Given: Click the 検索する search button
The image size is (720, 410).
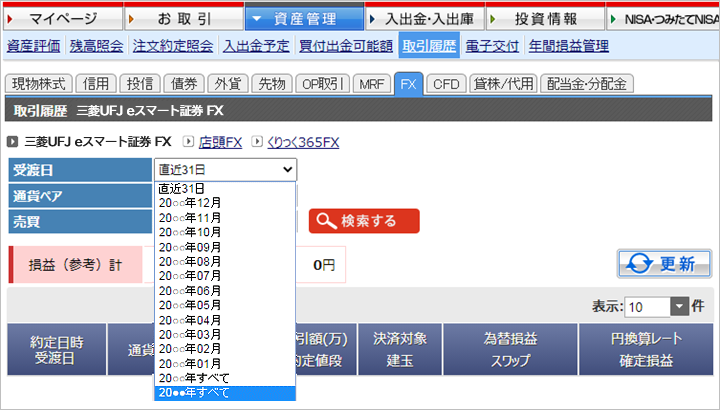Looking at the screenshot, I should point(364,221).
